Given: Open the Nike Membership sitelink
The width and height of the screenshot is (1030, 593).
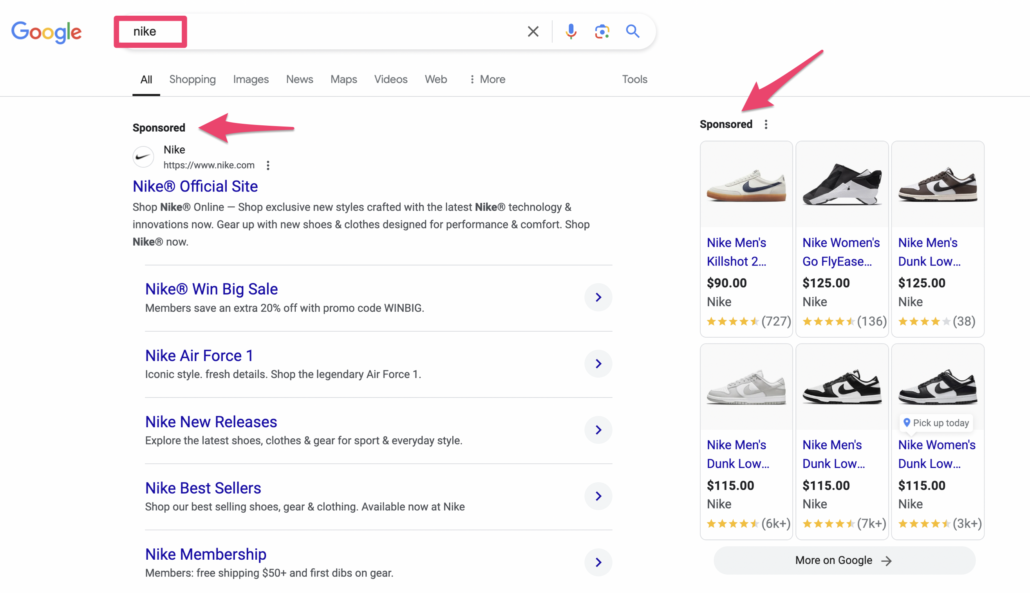Looking at the screenshot, I should tap(206, 555).
